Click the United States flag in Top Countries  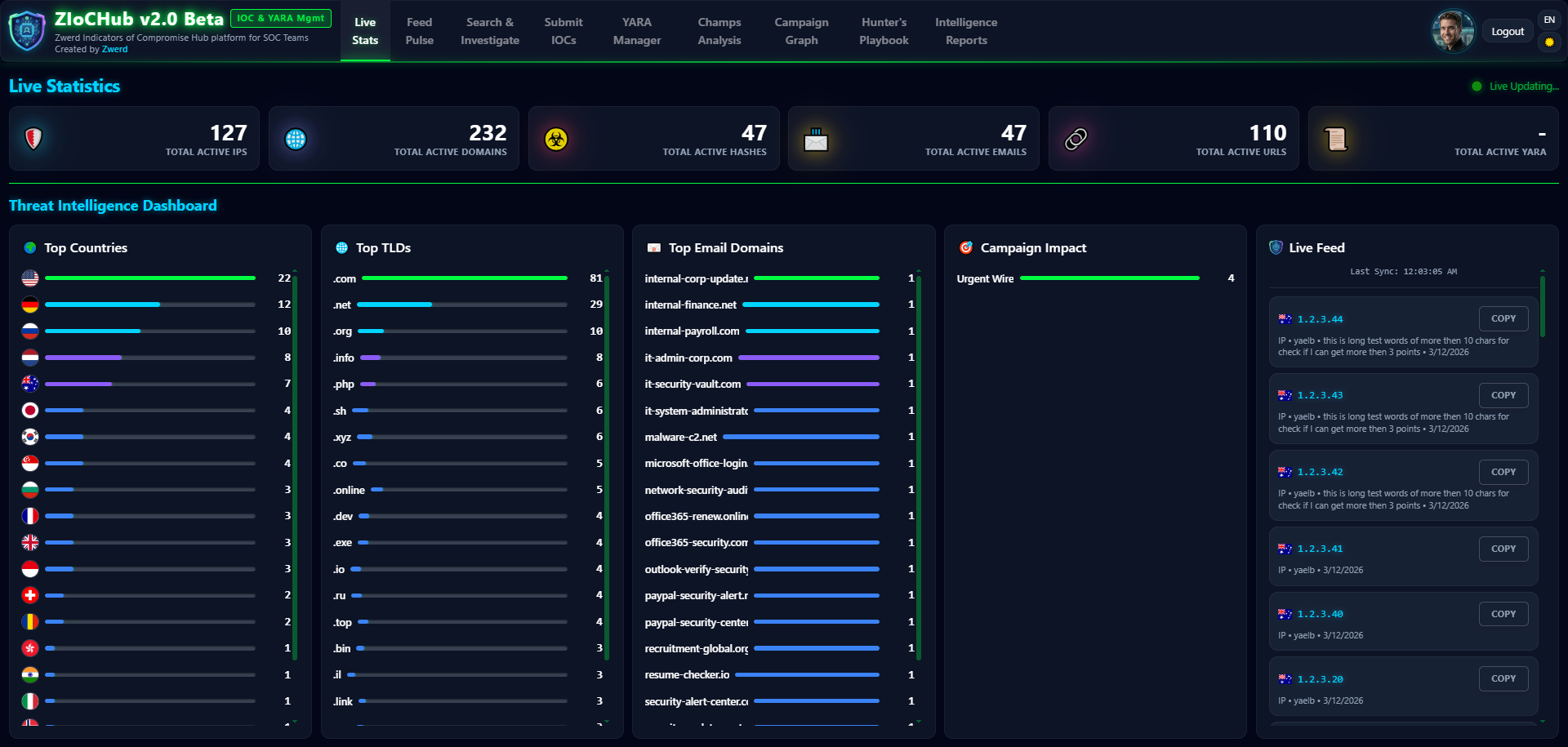30,278
